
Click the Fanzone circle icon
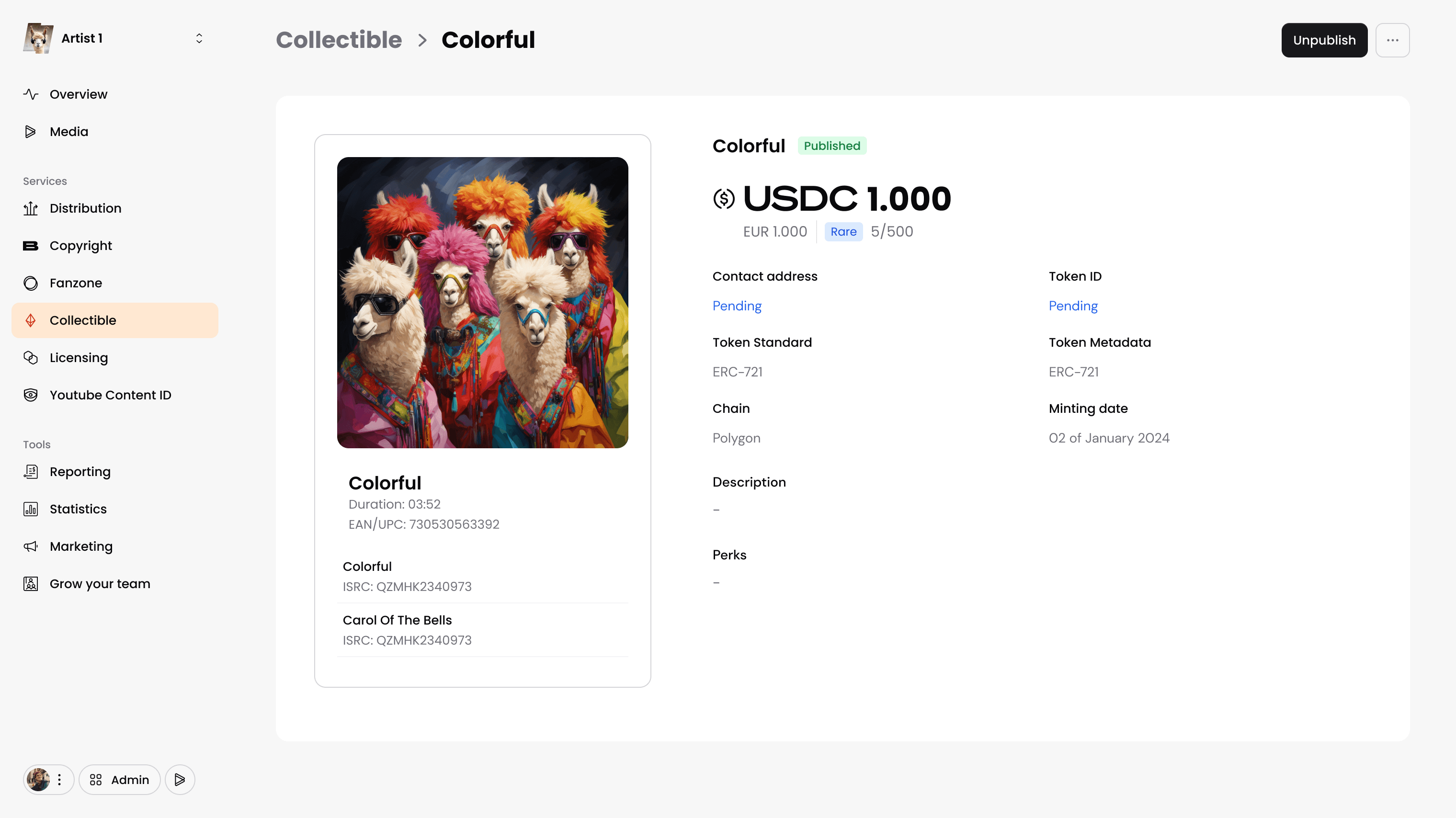pyautogui.click(x=31, y=283)
